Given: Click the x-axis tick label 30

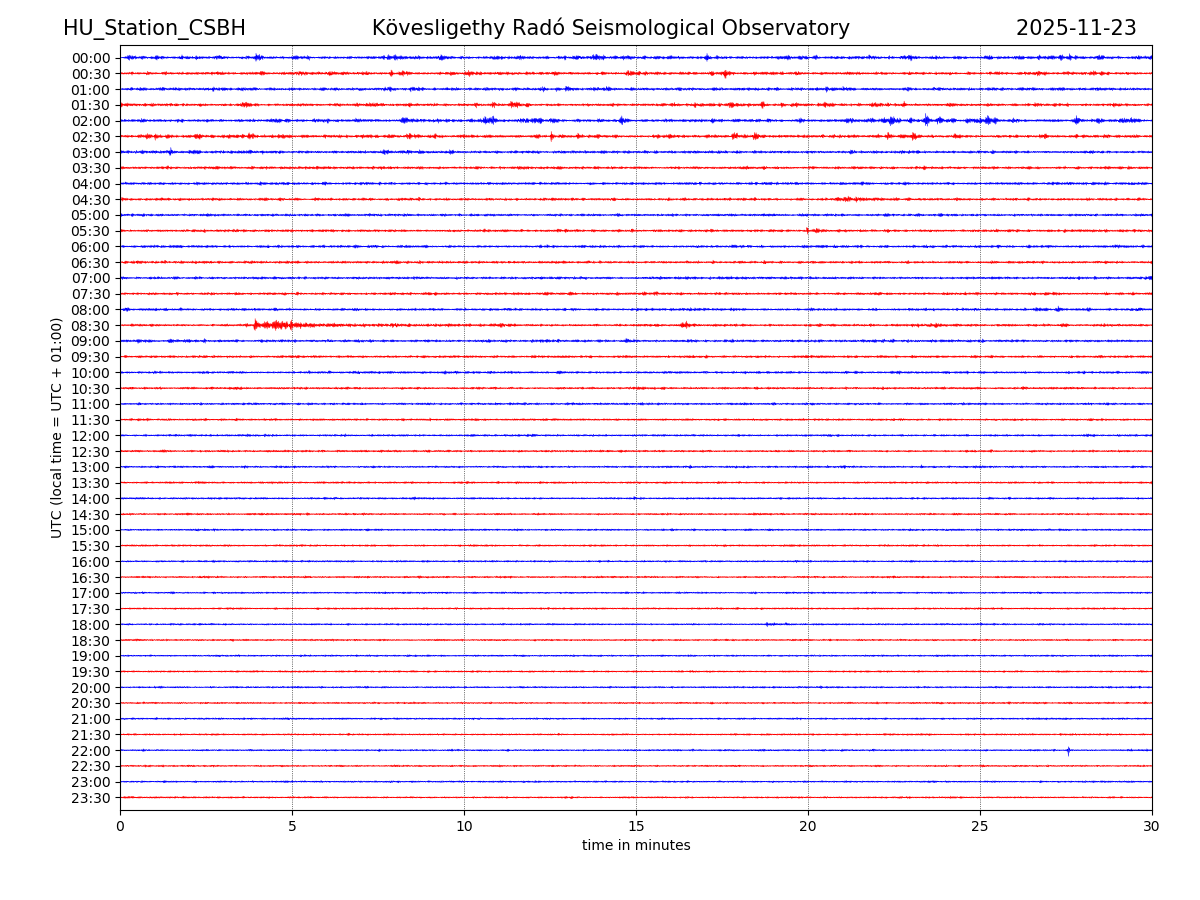Looking at the screenshot, I should point(1152,827).
